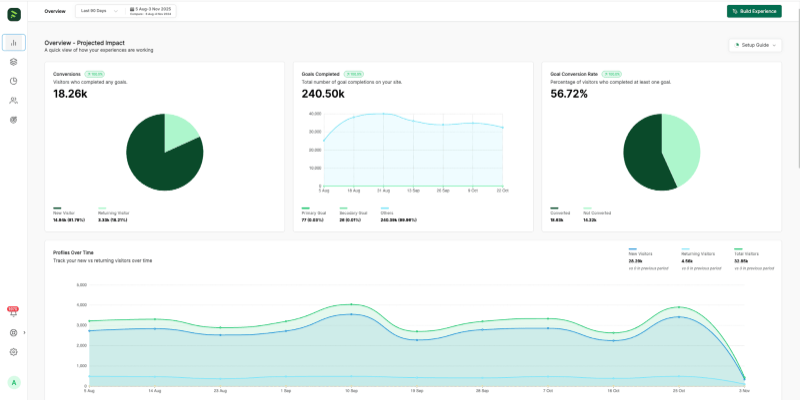Open the goals target sidebar icon
This screenshot has width=800, height=400.
tap(14, 119)
